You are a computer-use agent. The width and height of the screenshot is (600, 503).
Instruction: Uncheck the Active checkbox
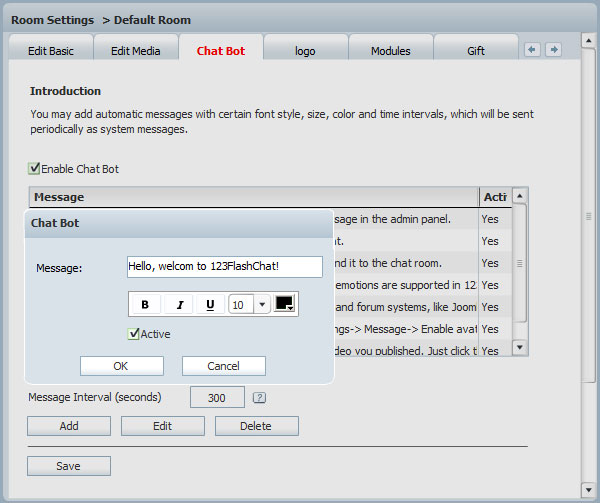tap(134, 334)
